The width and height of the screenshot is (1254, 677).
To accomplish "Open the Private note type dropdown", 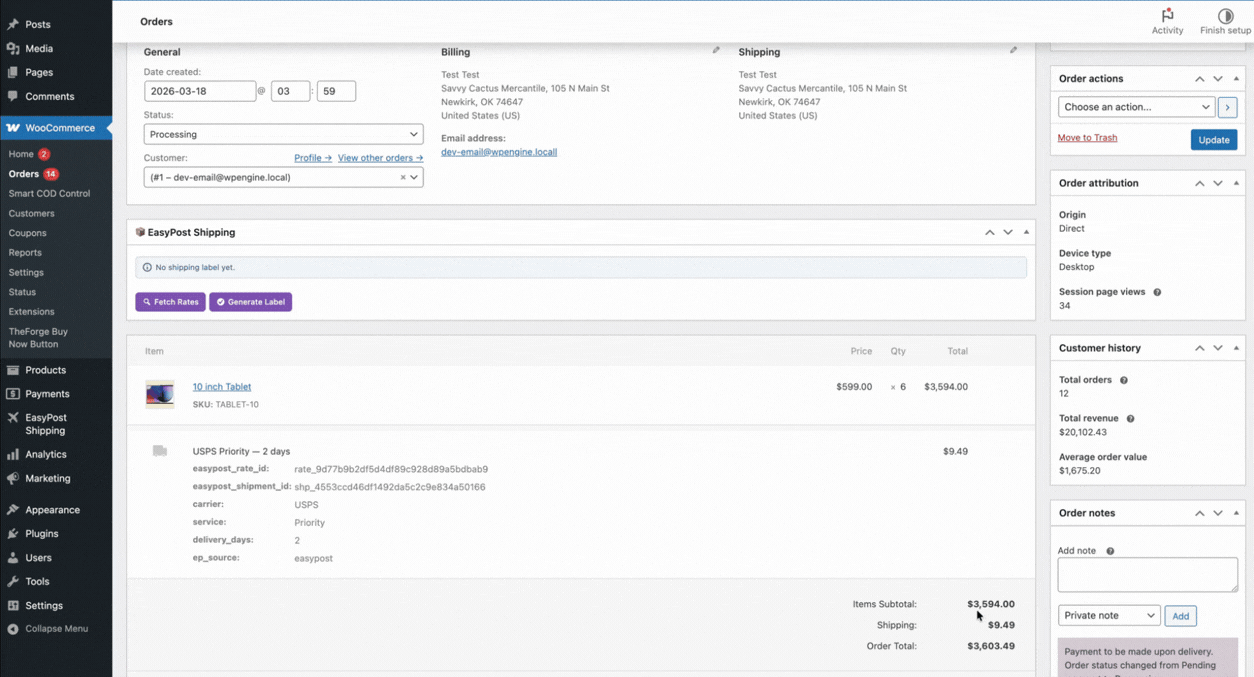I will [1108, 615].
